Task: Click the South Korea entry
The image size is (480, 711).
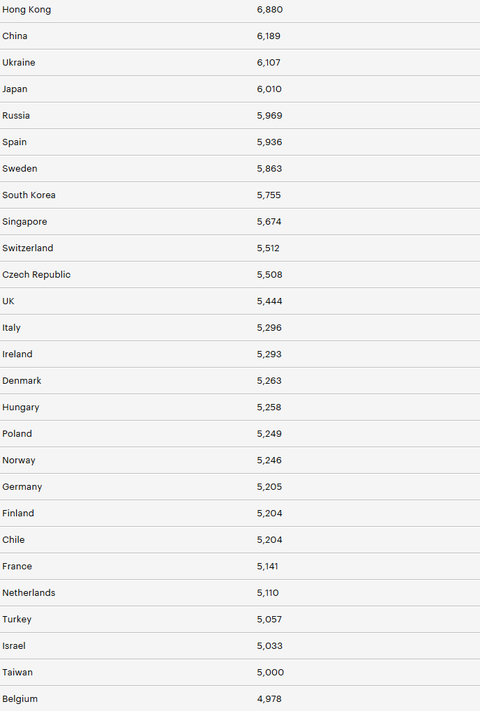Action: [29, 195]
